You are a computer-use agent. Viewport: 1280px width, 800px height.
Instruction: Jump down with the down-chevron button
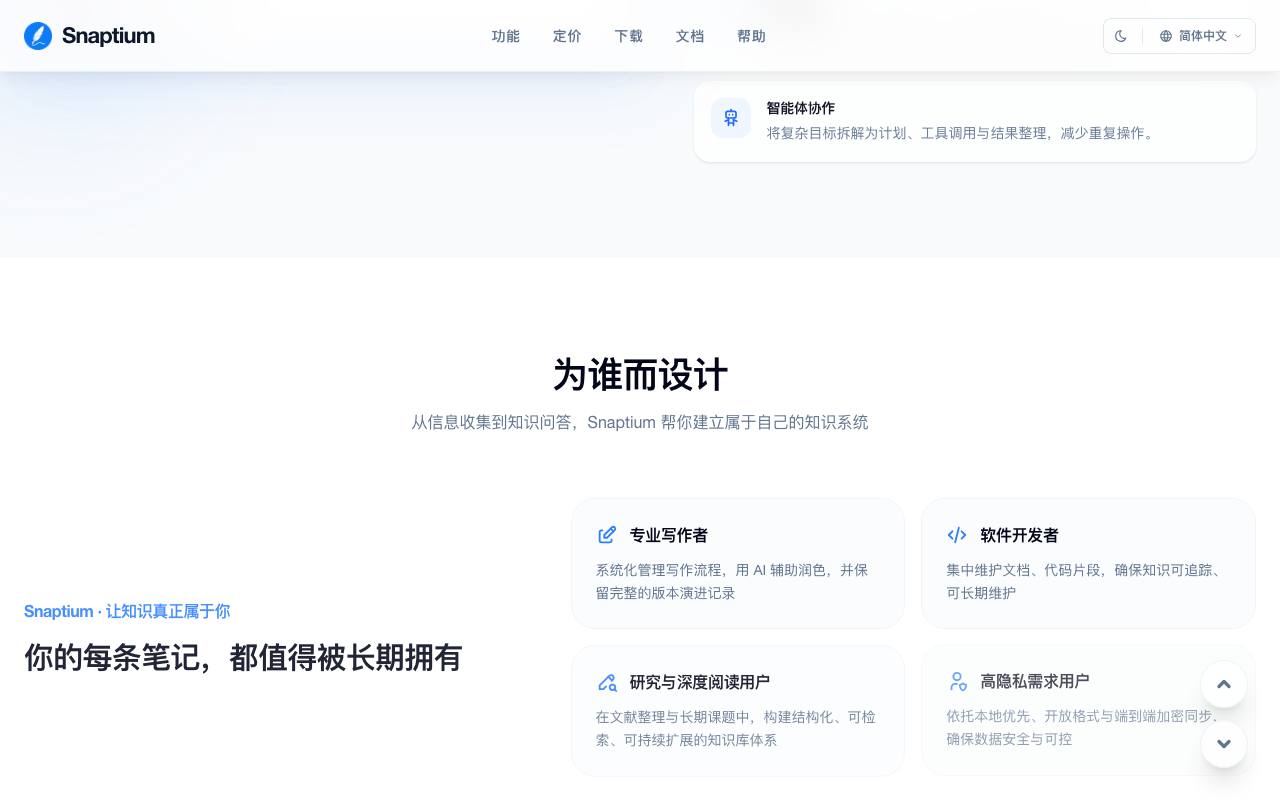(1224, 744)
